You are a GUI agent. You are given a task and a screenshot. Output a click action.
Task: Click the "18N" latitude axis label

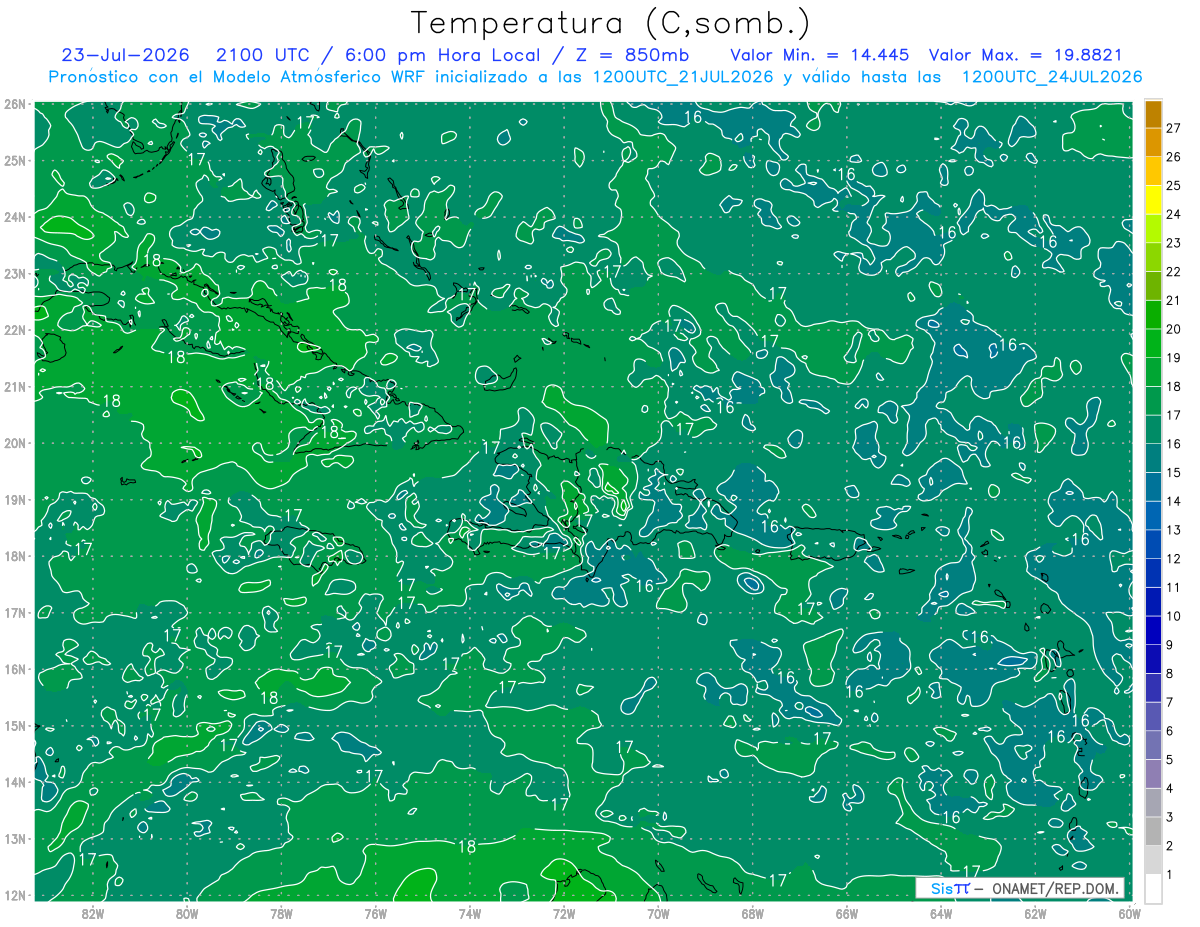click(x=14, y=556)
